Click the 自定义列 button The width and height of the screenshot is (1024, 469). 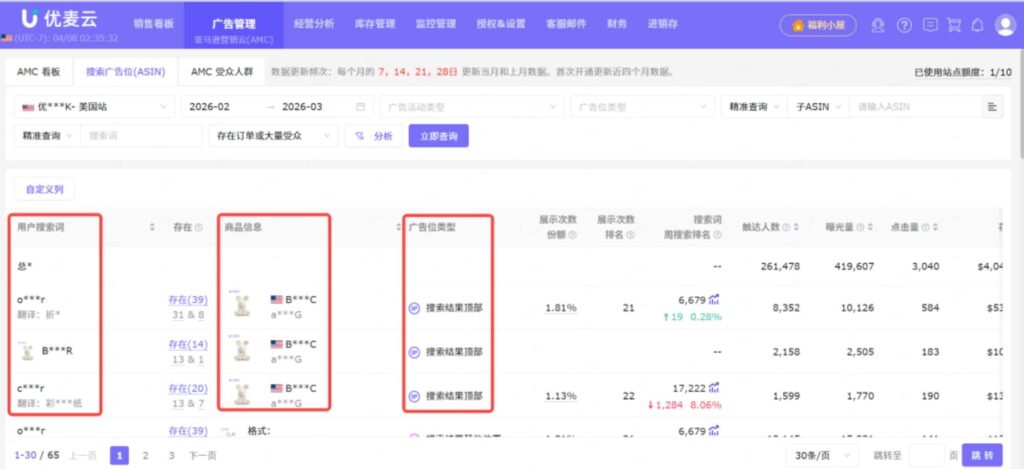pos(44,189)
